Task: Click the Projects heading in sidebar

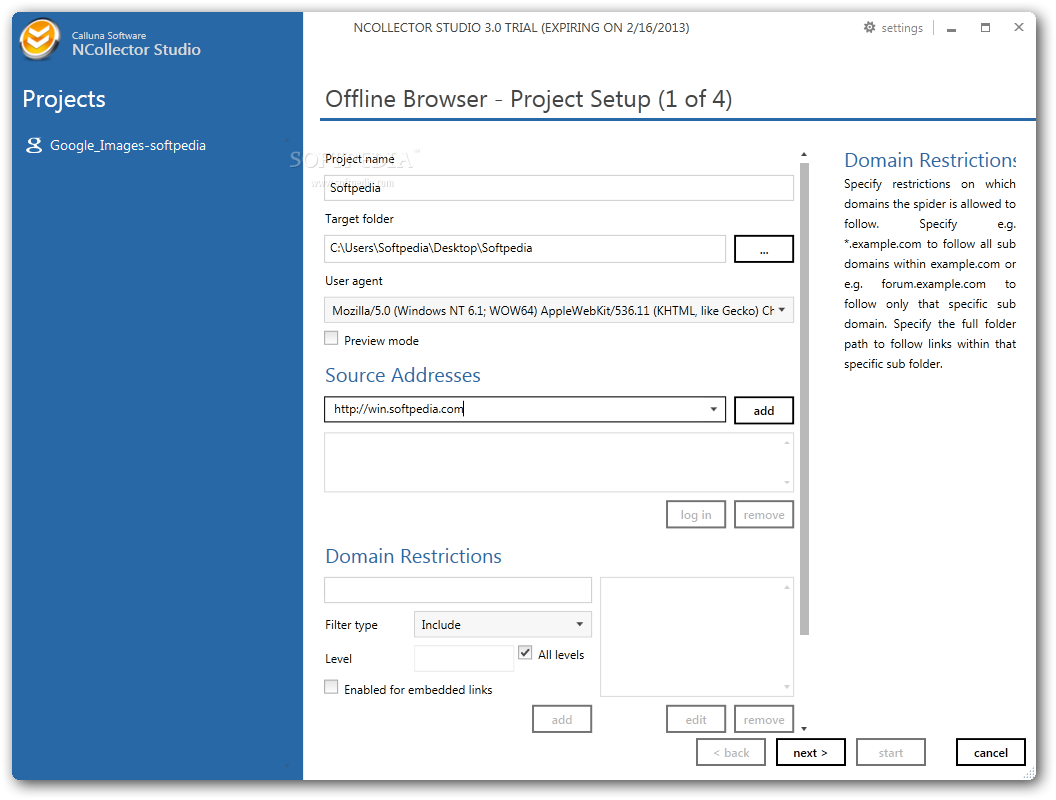Action: (x=64, y=99)
